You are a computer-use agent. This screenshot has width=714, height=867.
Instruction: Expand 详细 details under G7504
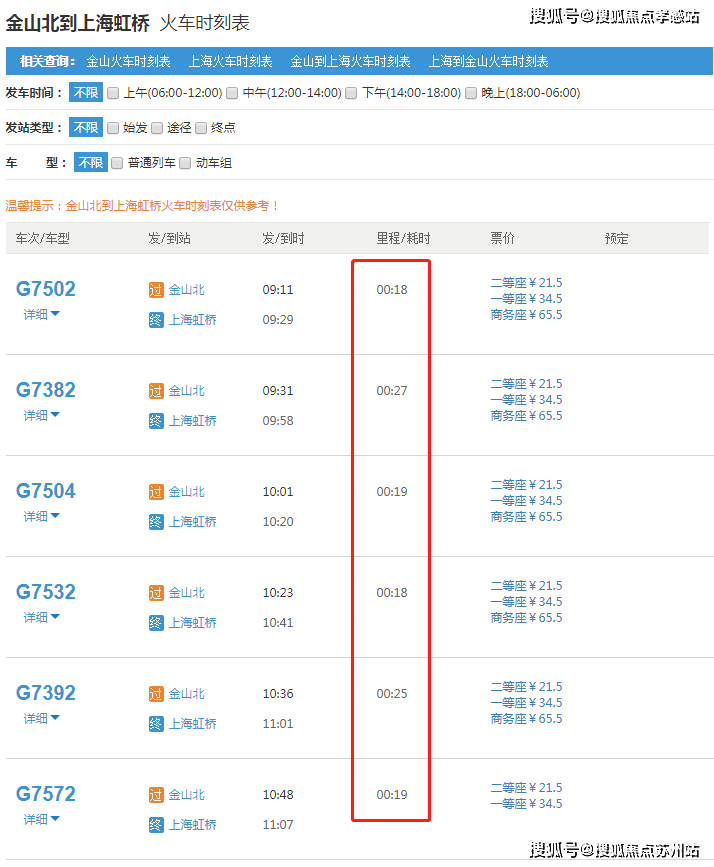tap(42, 516)
